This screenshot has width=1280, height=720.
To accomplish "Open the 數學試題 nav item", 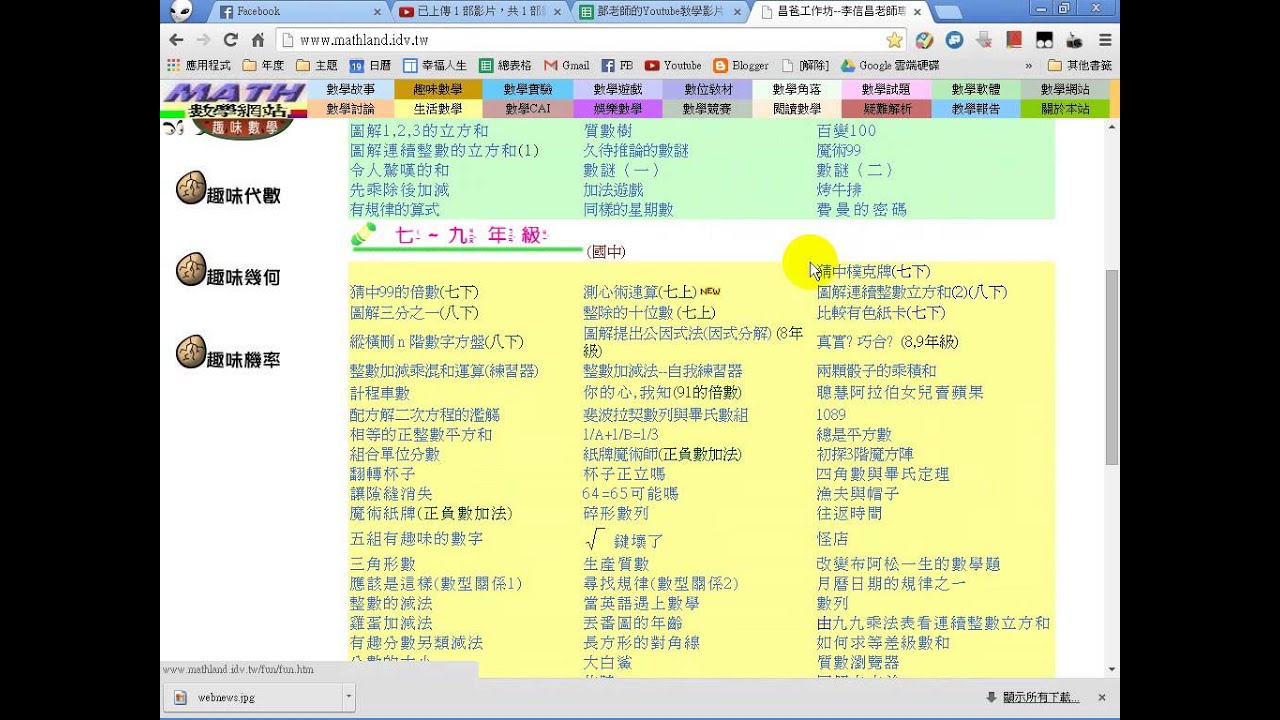I will 886,89.
